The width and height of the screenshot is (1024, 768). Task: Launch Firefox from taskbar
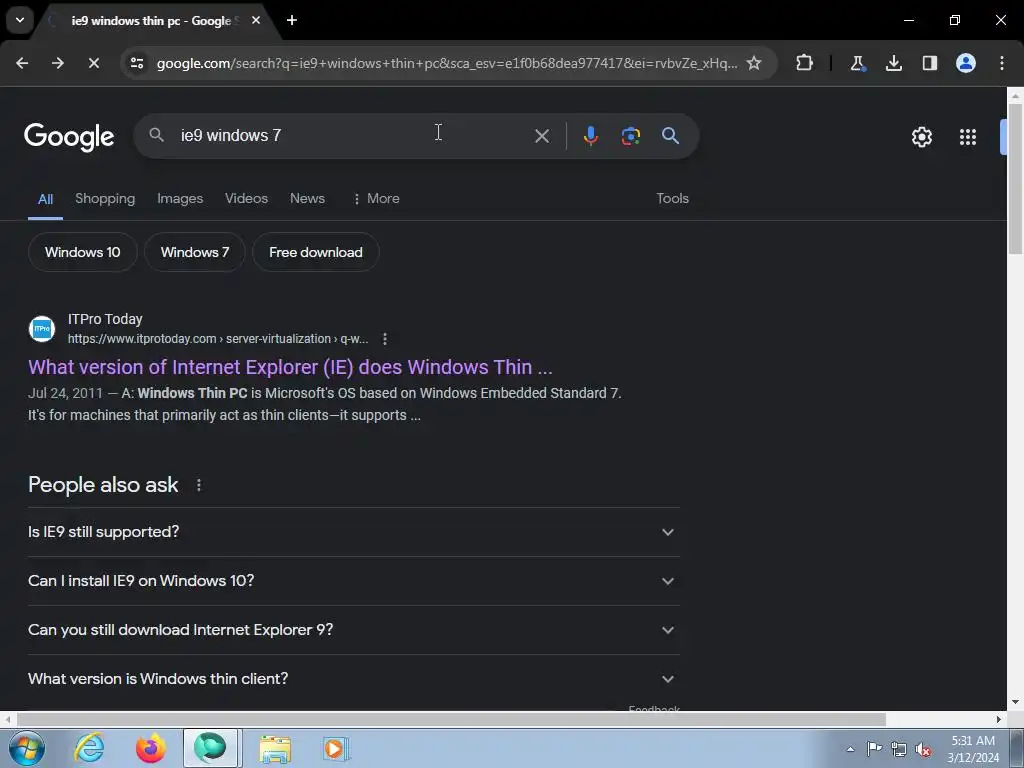(x=151, y=748)
